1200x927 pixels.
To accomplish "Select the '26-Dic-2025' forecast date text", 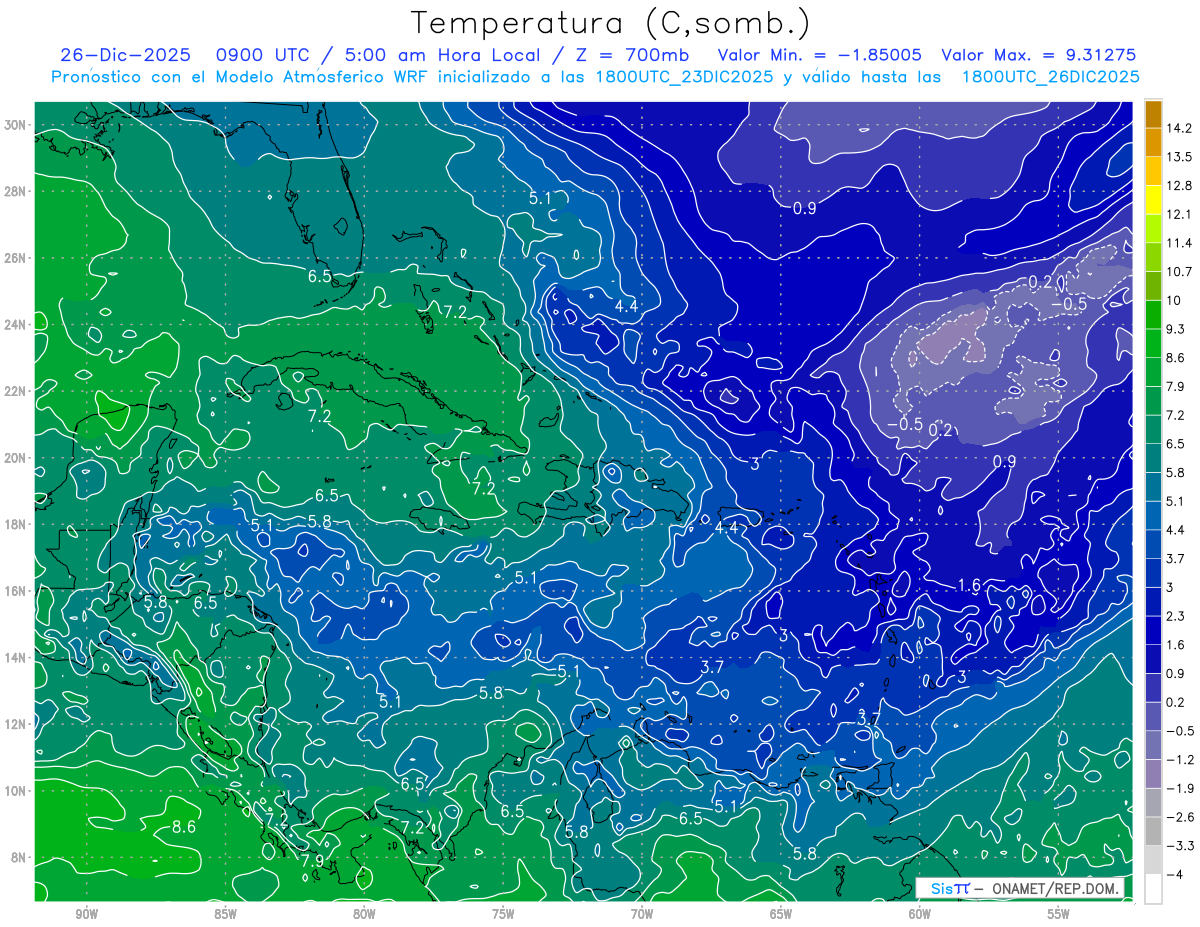I will click(x=125, y=55).
